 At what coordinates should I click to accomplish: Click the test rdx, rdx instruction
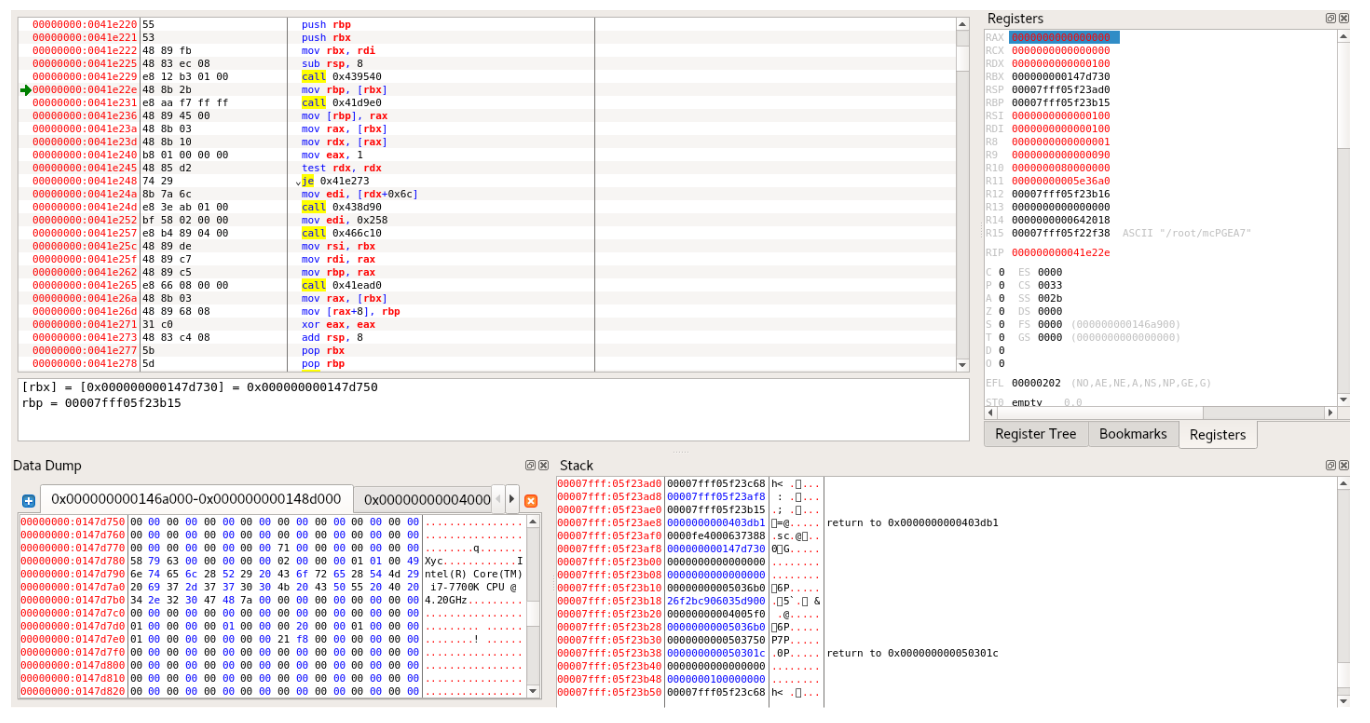[341, 168]
